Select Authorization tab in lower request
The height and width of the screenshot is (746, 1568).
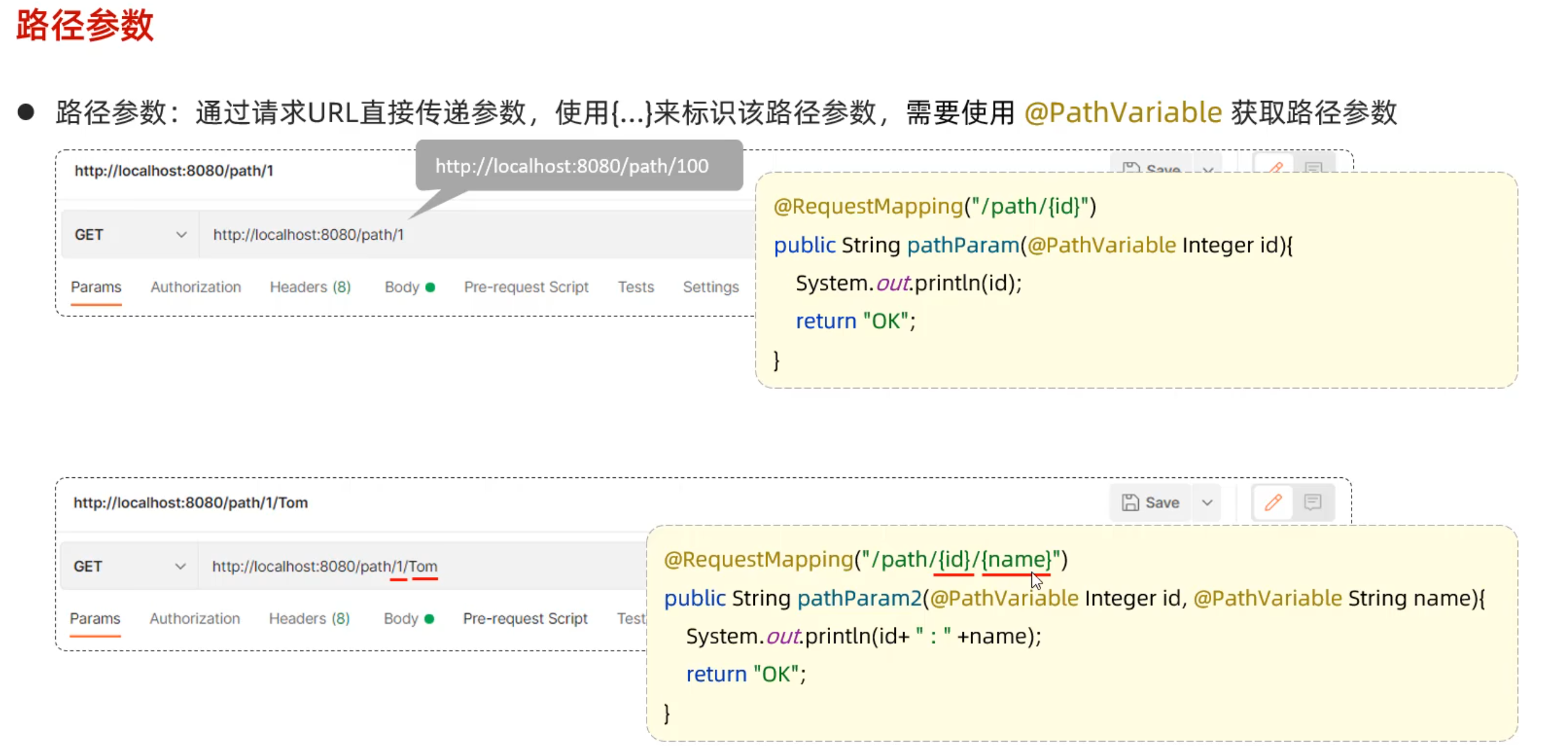[x=194, y=619]
